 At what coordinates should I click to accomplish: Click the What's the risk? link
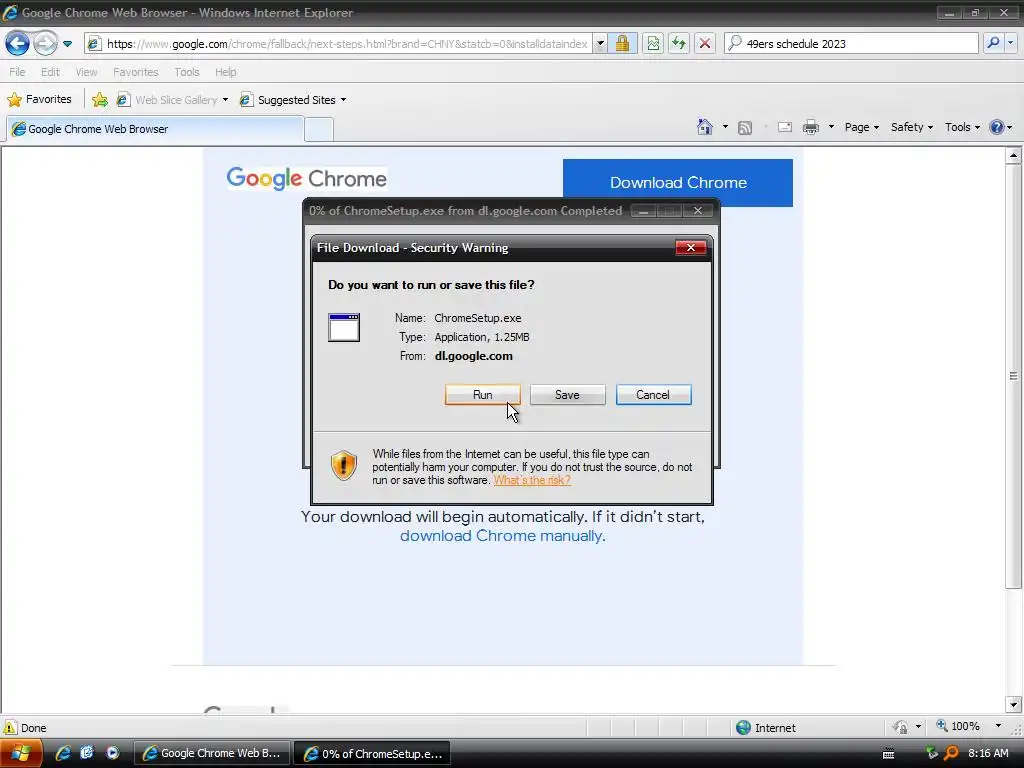coord(532,480)
